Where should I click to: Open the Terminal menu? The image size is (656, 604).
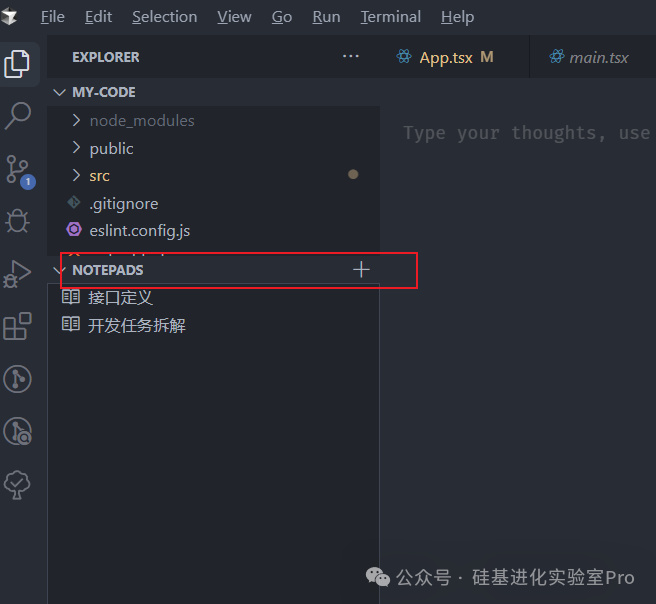[392, 17]
